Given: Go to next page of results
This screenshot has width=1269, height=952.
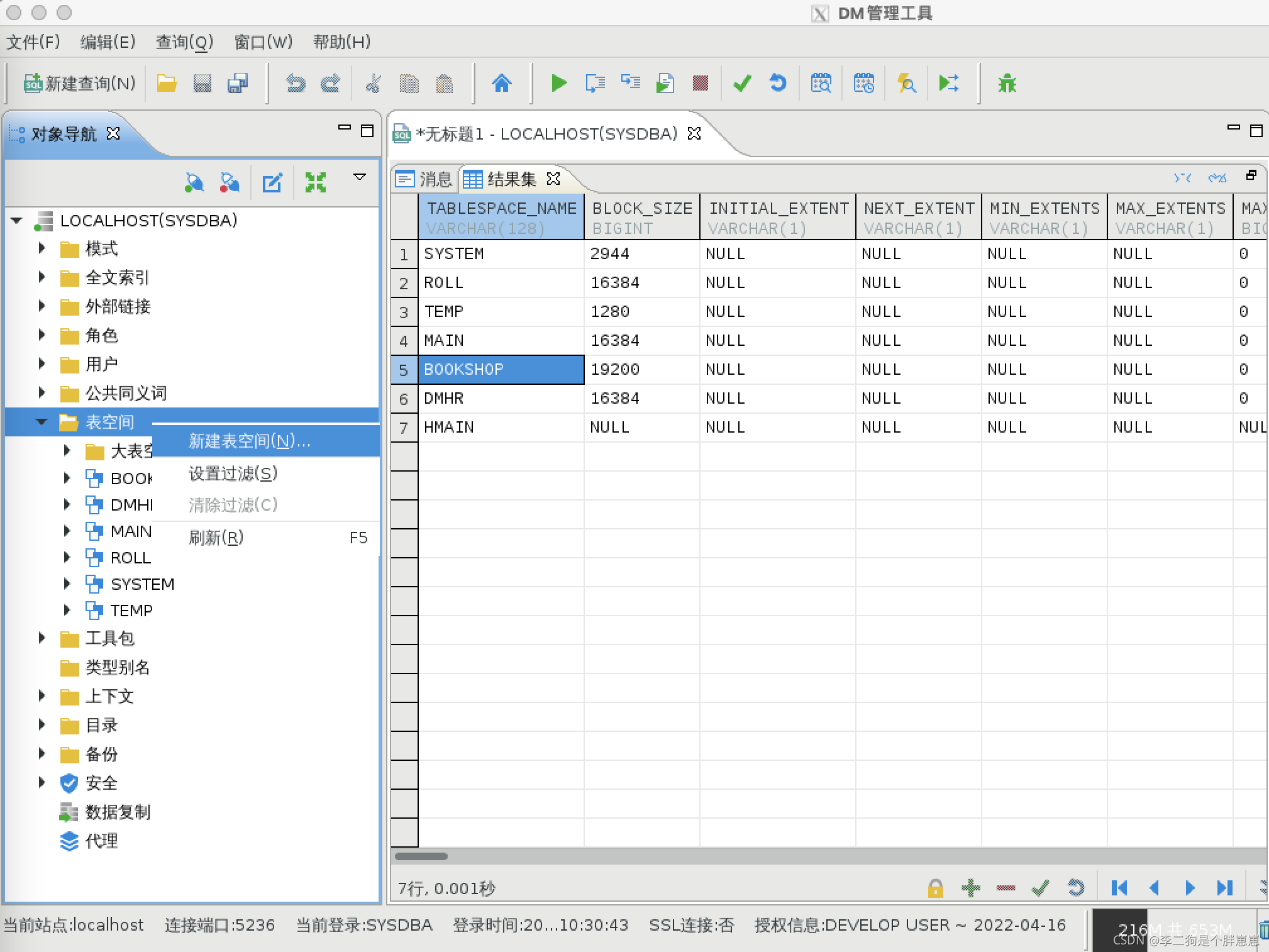Looking at the screenshot, I should point(1190,887).
